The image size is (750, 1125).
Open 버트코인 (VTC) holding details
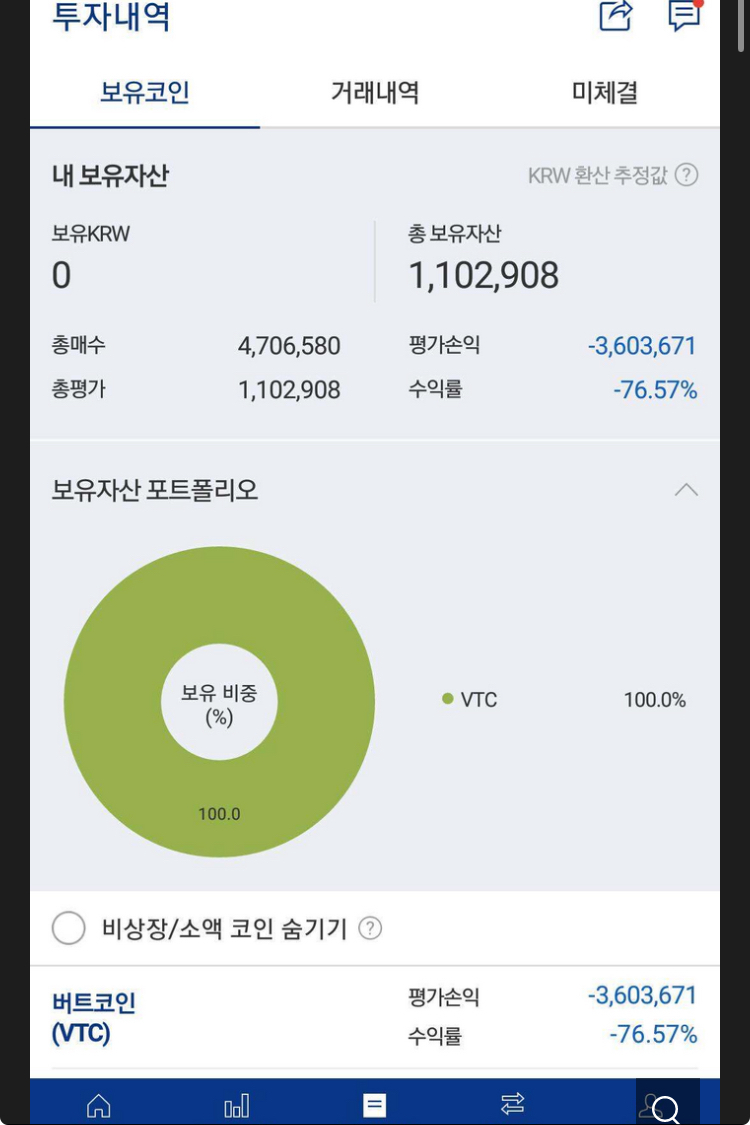tap(375, 1017)
